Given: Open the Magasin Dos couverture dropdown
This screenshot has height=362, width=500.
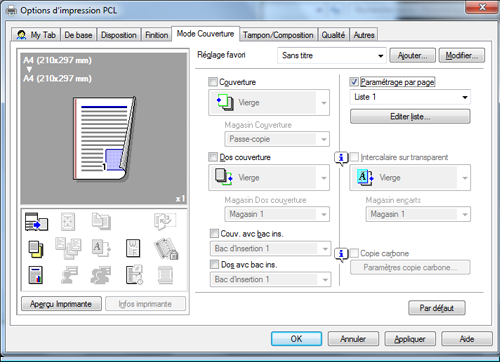Looking at the screenshot, I should click(x=277, y=214).
